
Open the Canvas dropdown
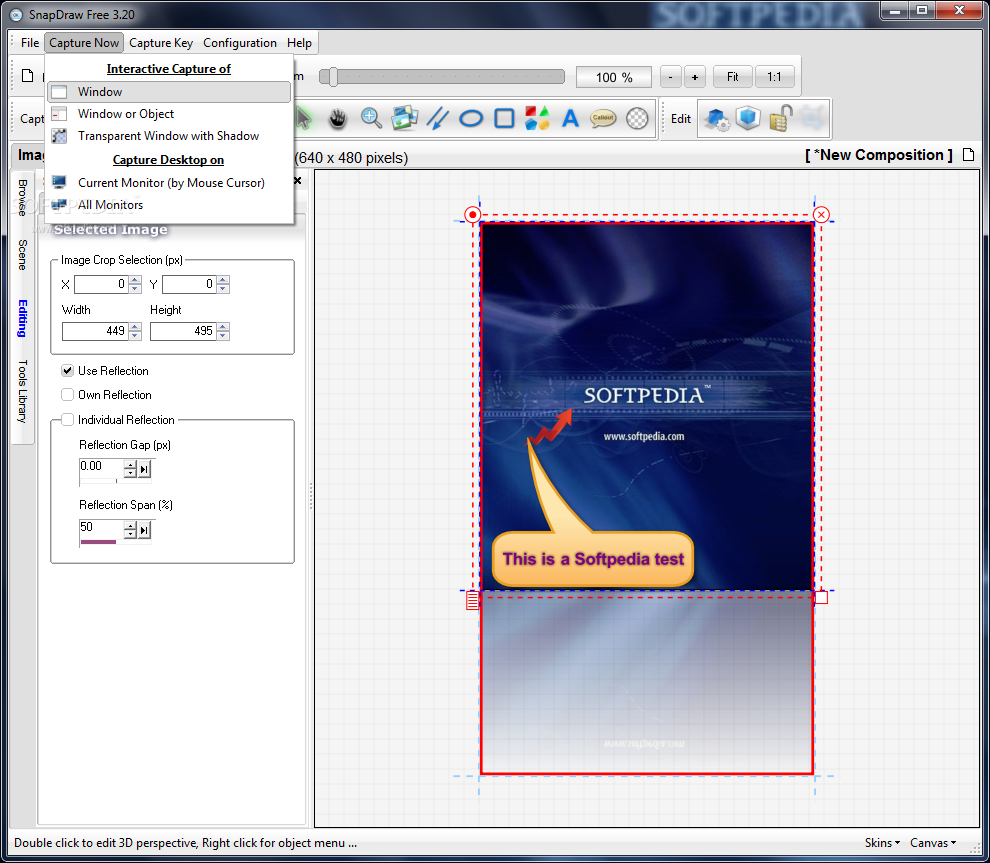click(x=933, y=843)
